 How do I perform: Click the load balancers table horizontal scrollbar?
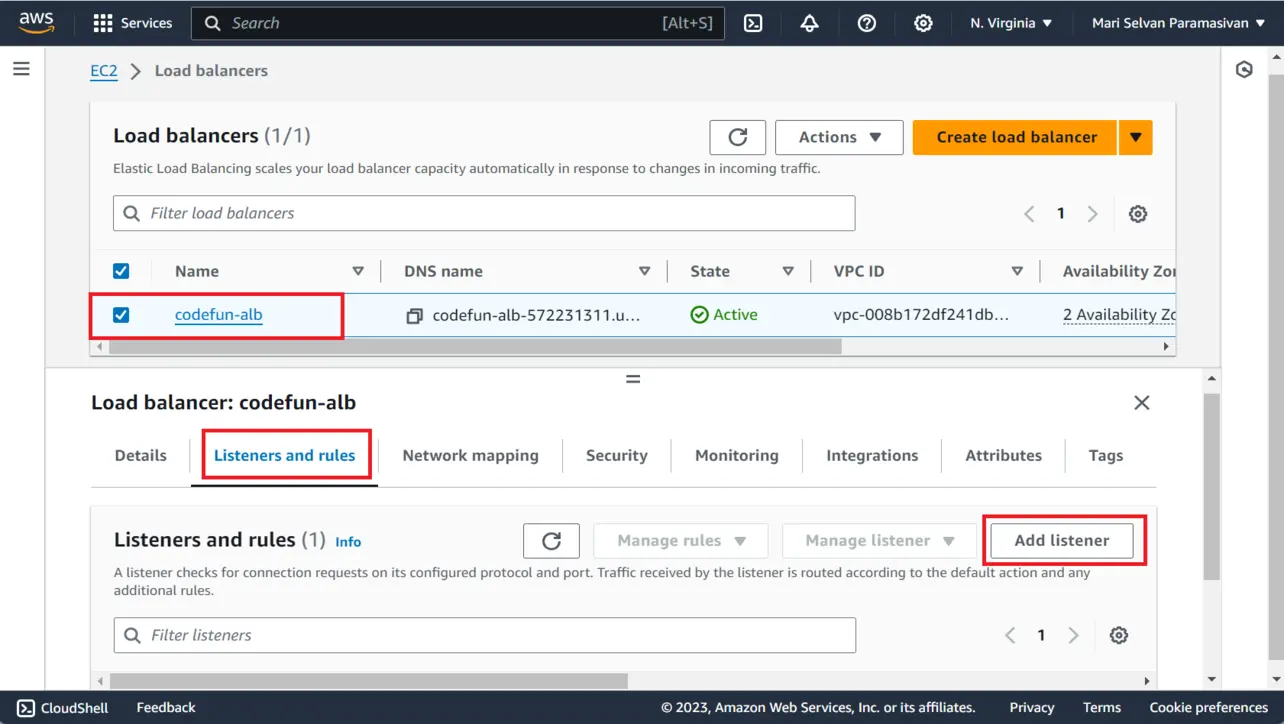[475, 346]
